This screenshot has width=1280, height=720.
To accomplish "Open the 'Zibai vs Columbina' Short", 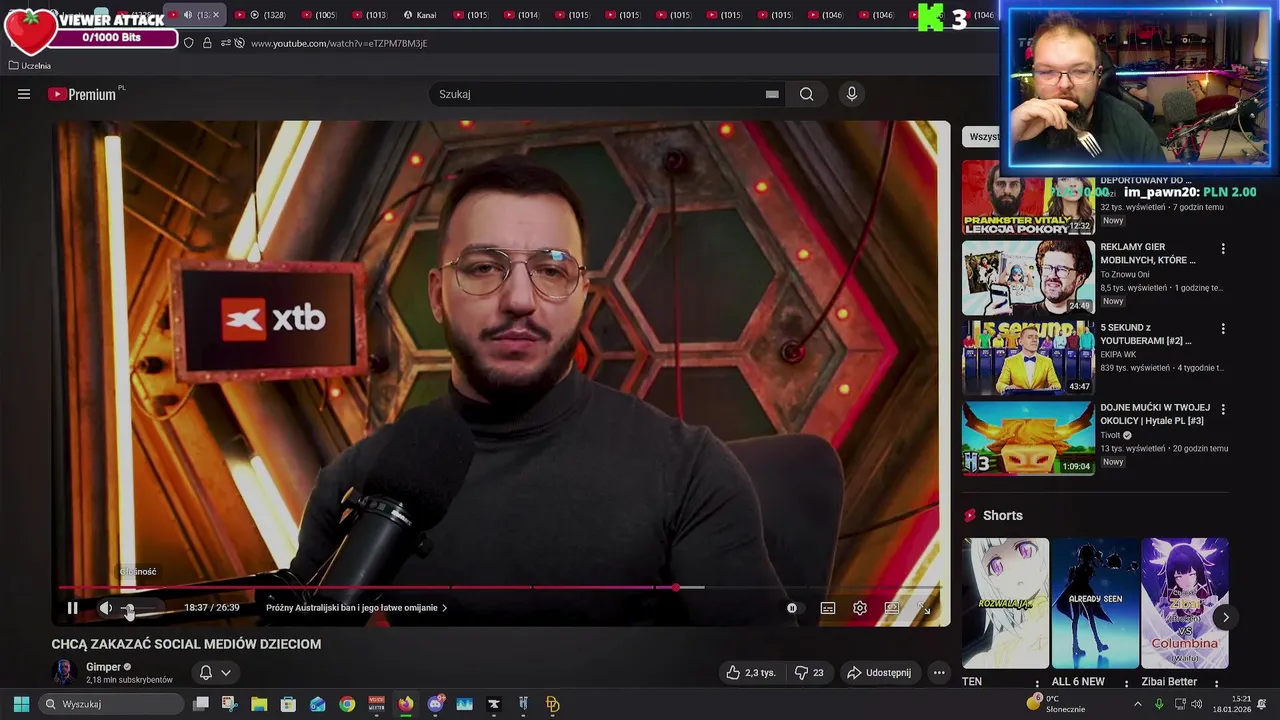I will coord(1184,603).
